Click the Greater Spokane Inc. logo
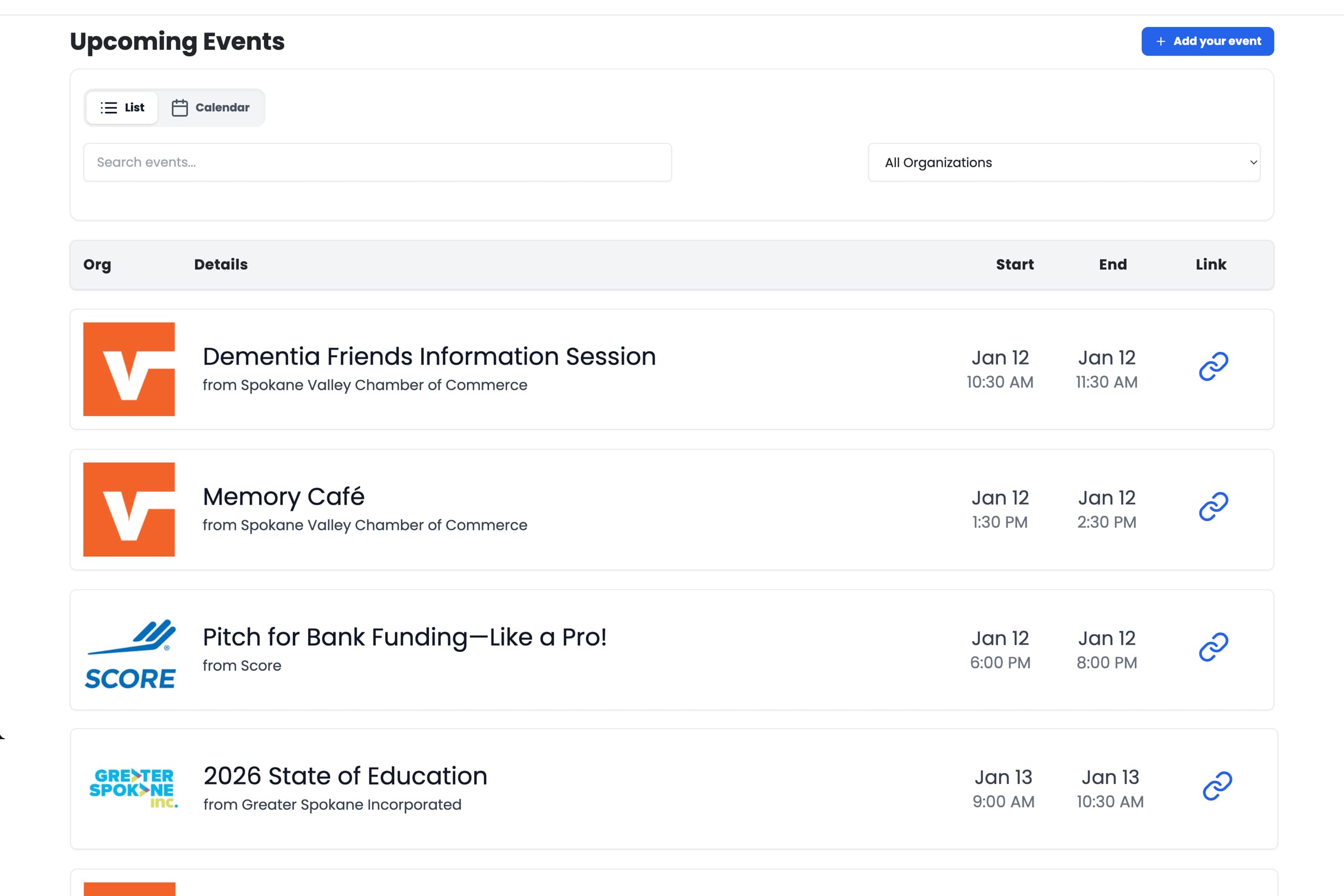This screenshot has height=896, width=1344. (x=133, y=788)
